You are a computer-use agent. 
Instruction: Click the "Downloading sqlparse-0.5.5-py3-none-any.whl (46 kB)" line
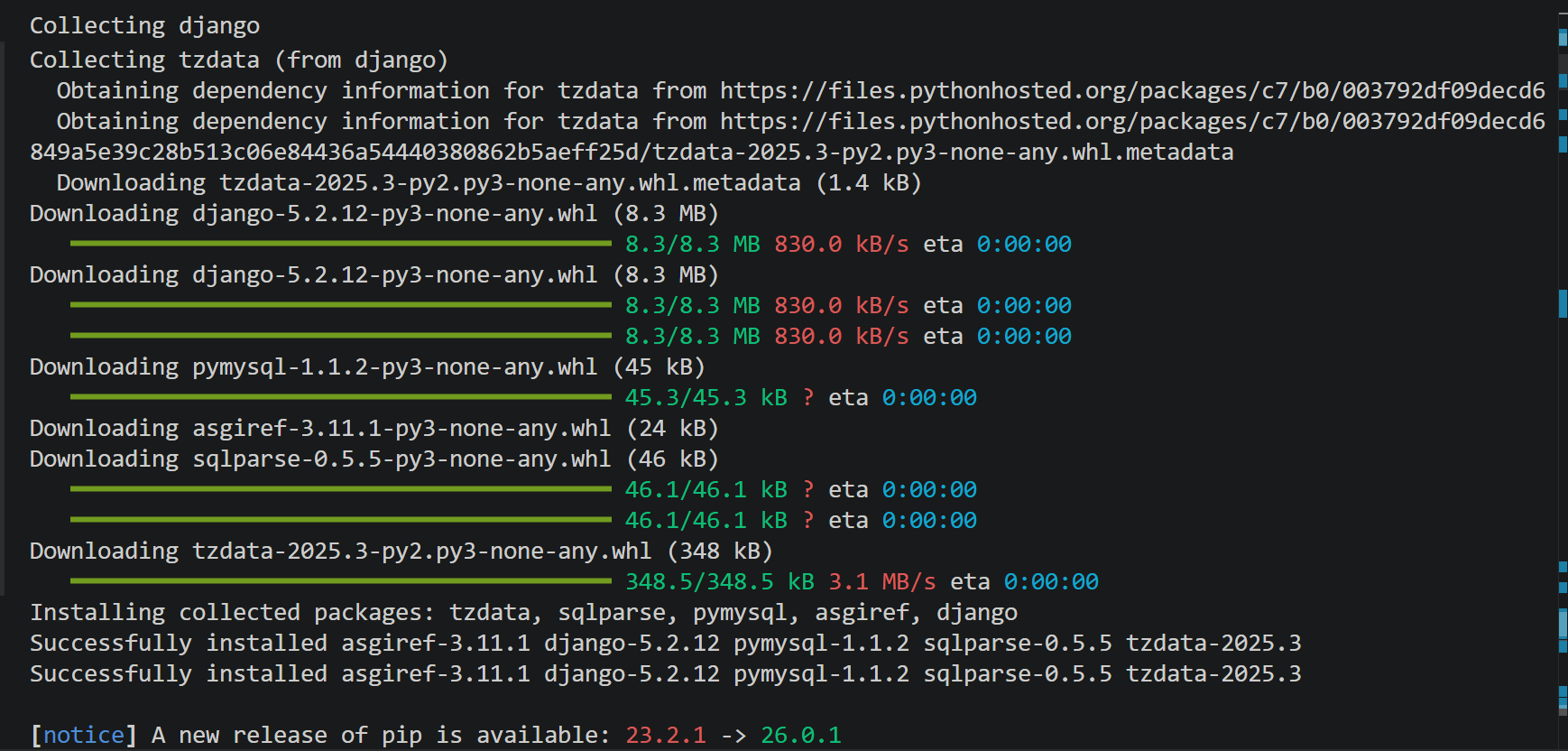coord(374,459)
